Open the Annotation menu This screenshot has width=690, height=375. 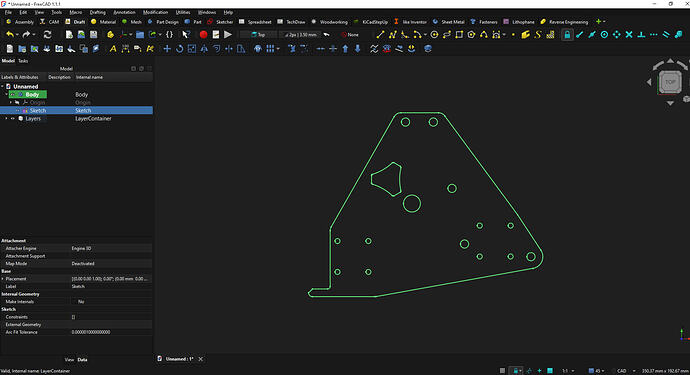click(125, 12)
